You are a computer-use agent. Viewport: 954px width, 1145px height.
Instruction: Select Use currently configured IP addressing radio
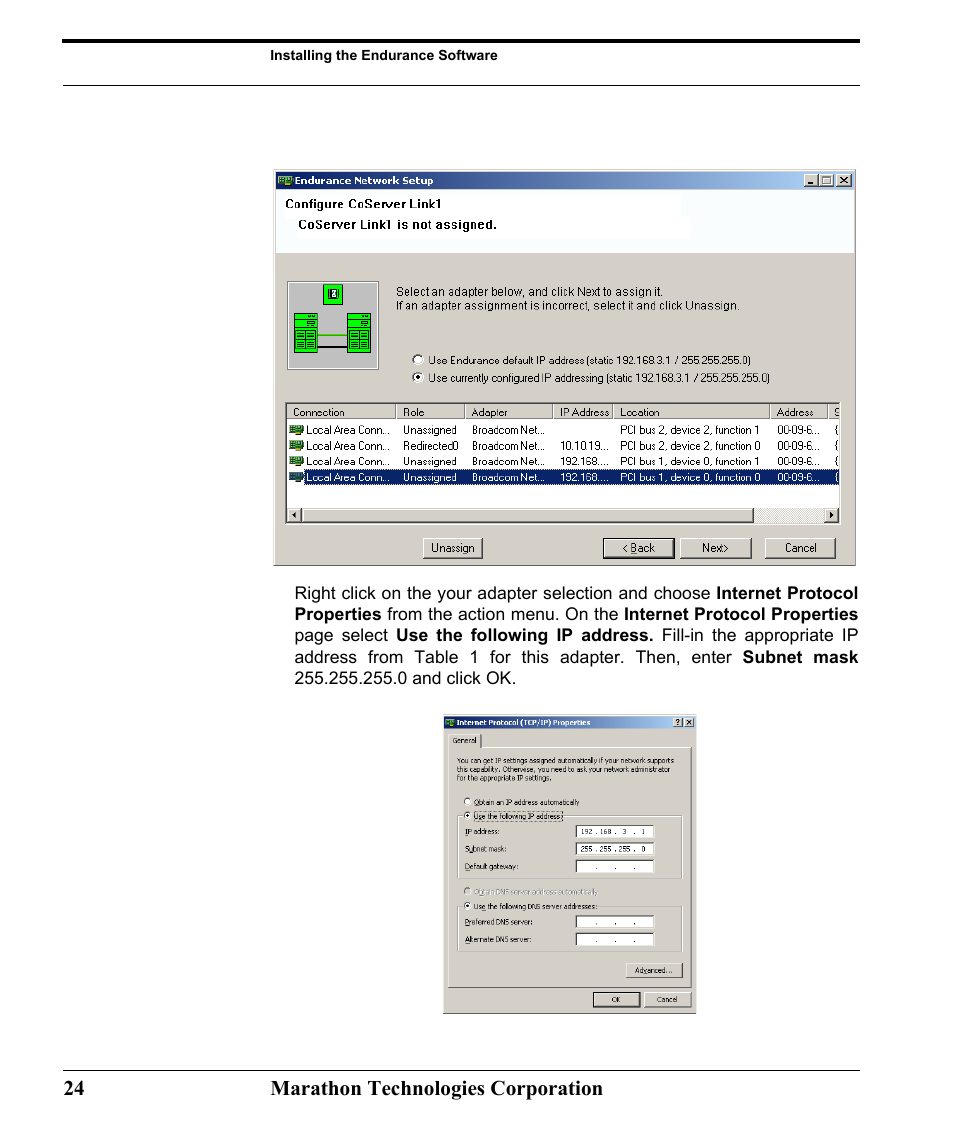(418, 378)
